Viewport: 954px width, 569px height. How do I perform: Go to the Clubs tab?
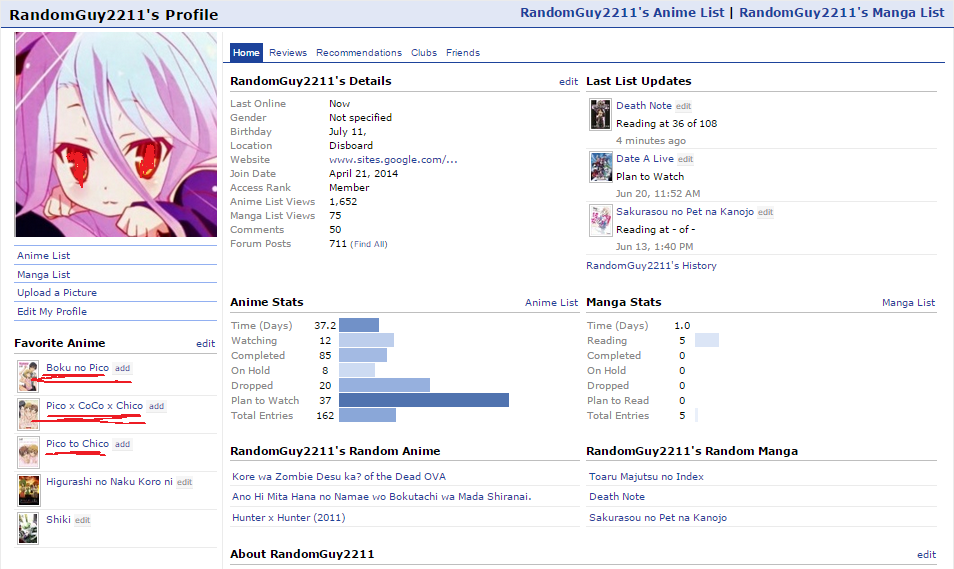(424, 53)
